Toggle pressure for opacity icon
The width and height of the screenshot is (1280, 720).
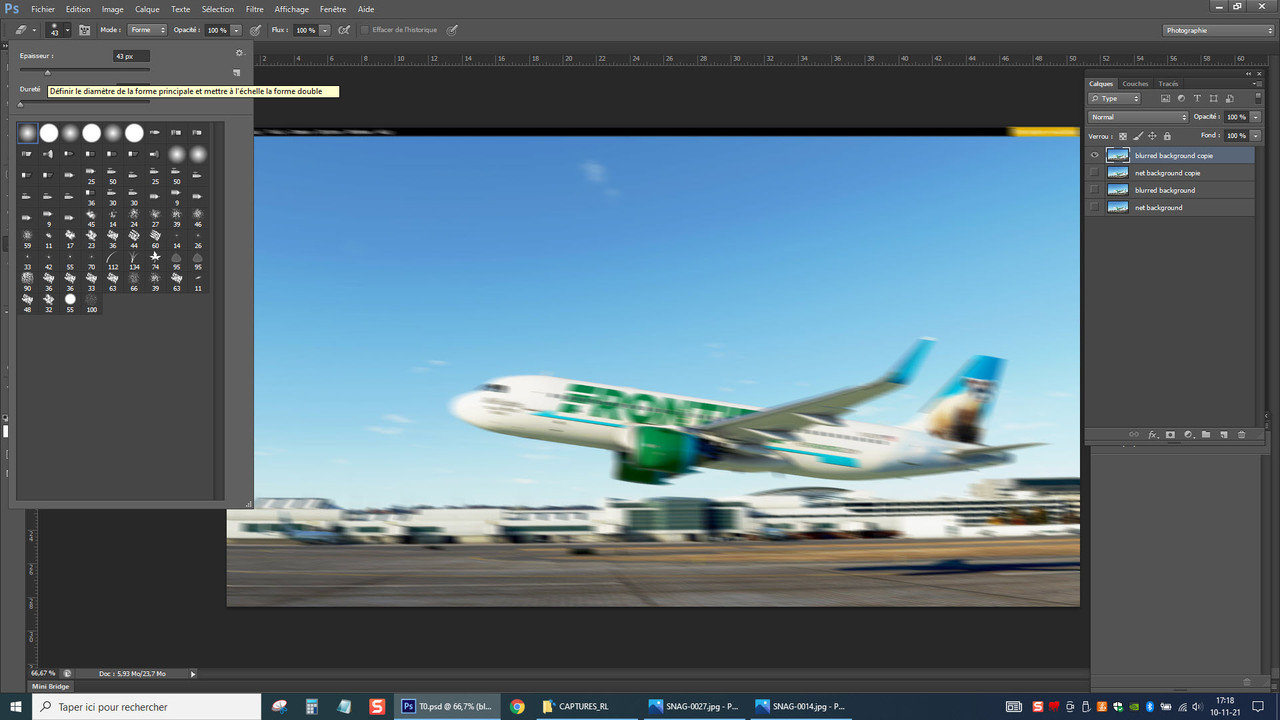[256, 30]
